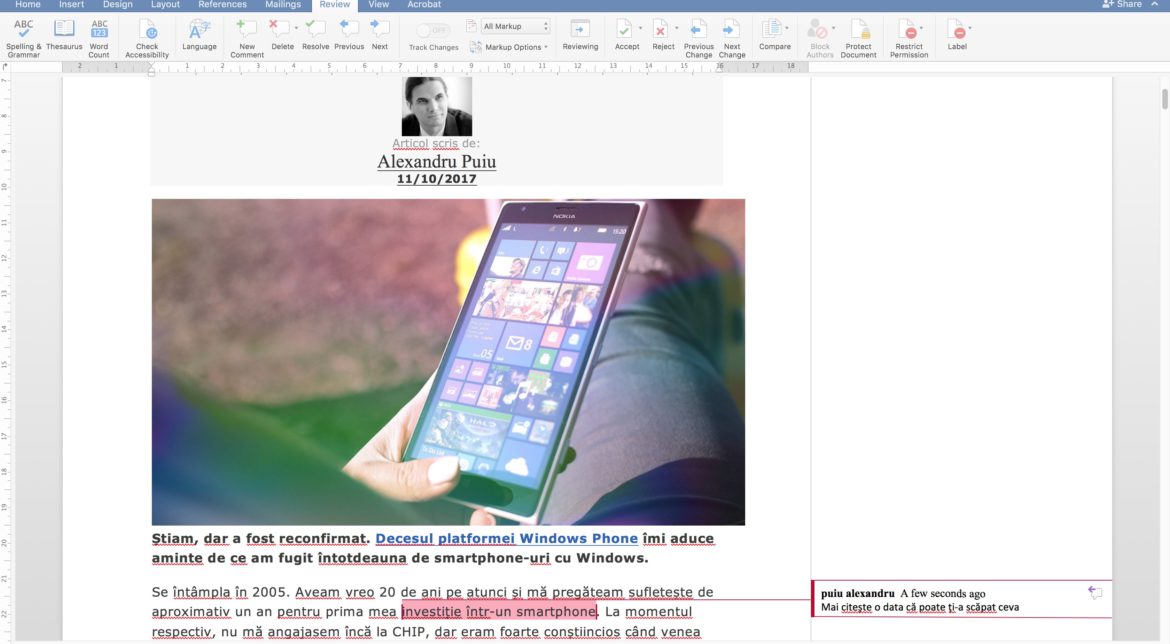Click the date '11/10/2017'
The image size is (1170, 644).
[437, 179]
